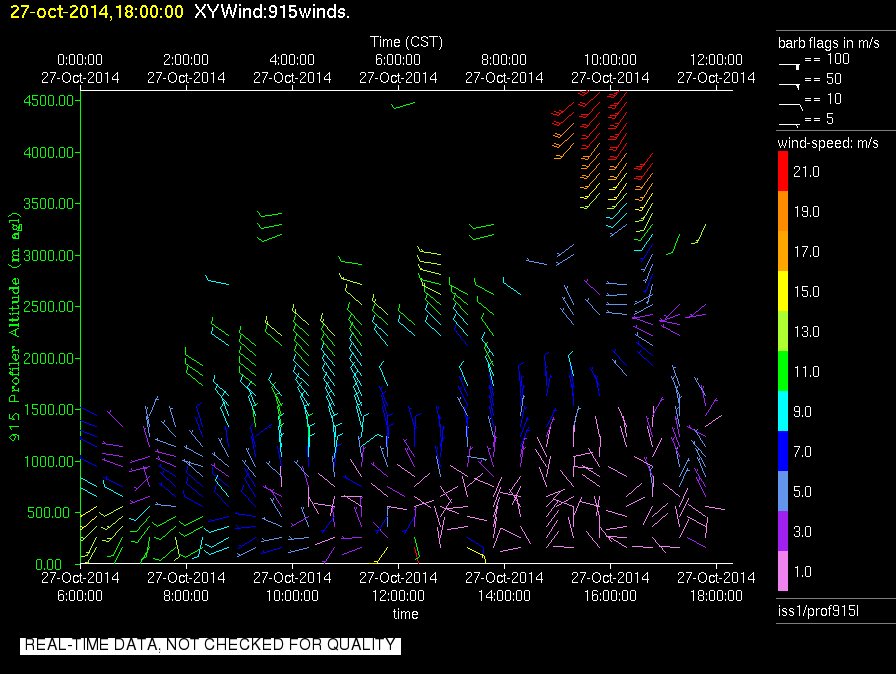896x674 pixels.
Task: Click the 0.00 altitude tick label
Action: pos(48,564)
